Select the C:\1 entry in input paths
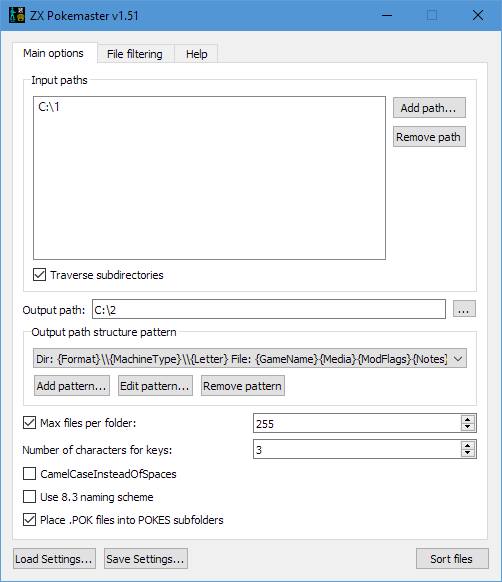 pos(49,107)
